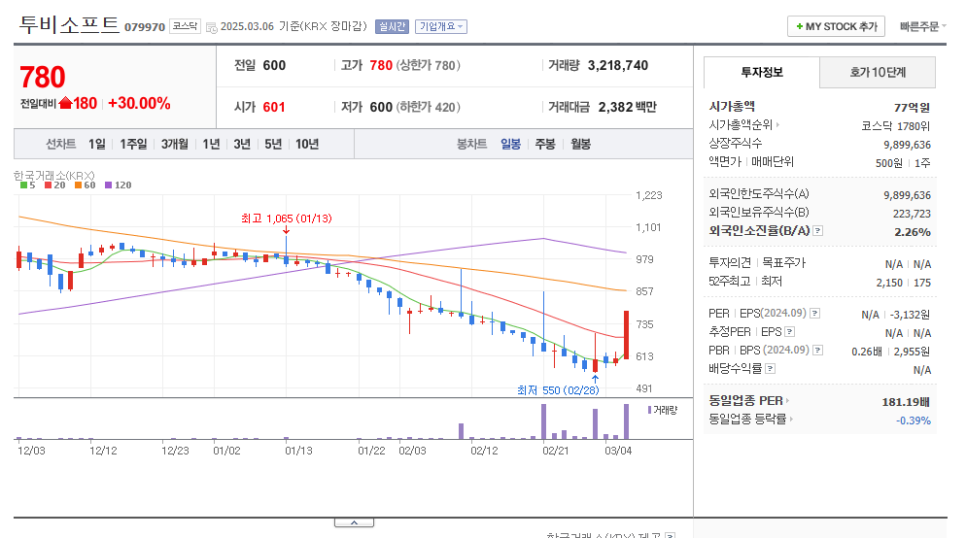This screenshot has height=538, width=966.
Task: Click the 실시간 real-time badge
Action: click(x=392, y=26)
